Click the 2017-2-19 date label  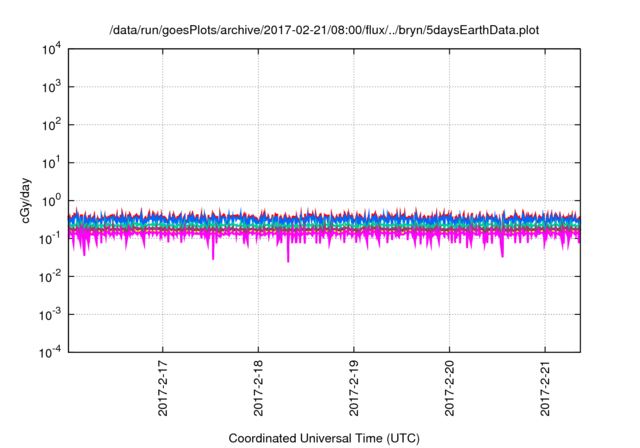(353, 388)
